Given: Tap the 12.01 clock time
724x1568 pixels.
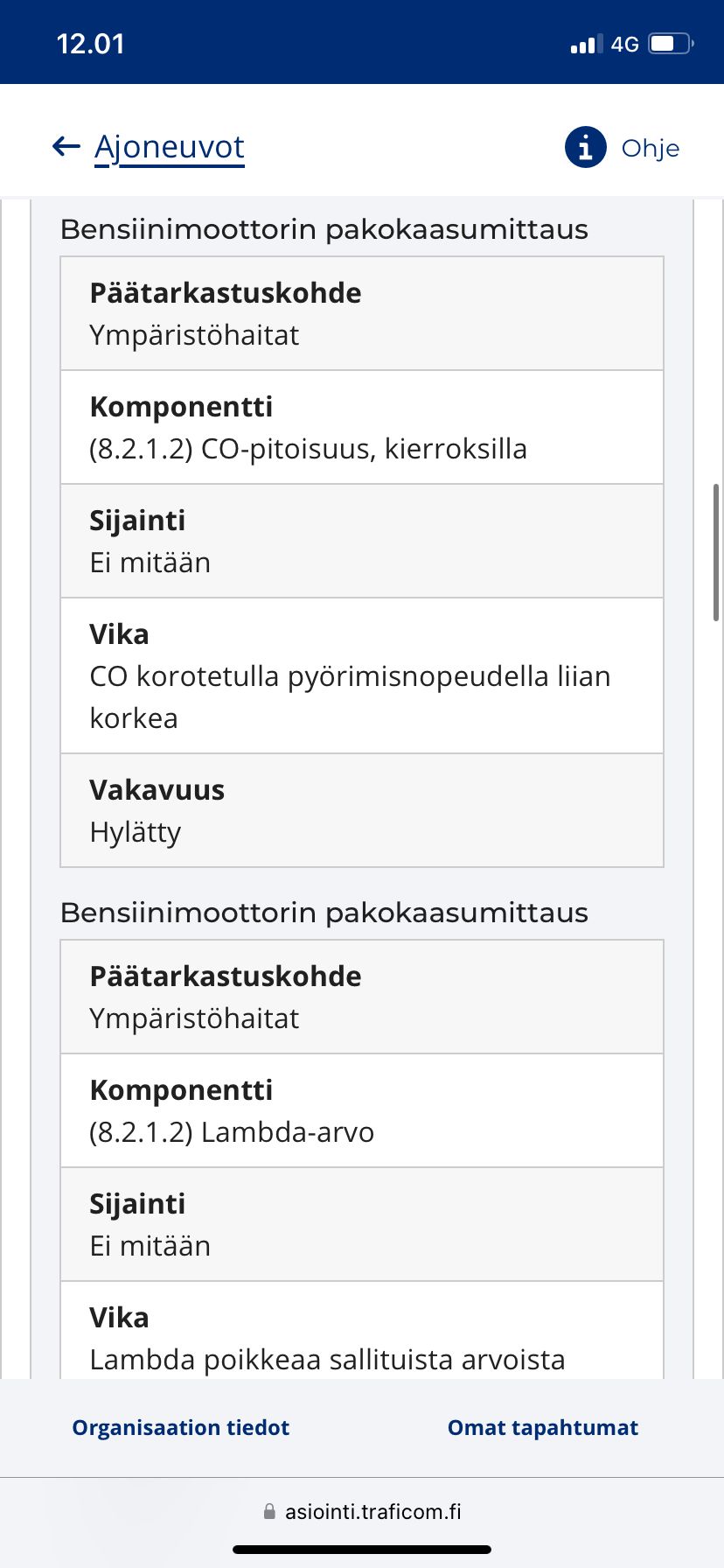Looking at the screenshot, I should tap(91, 44).
